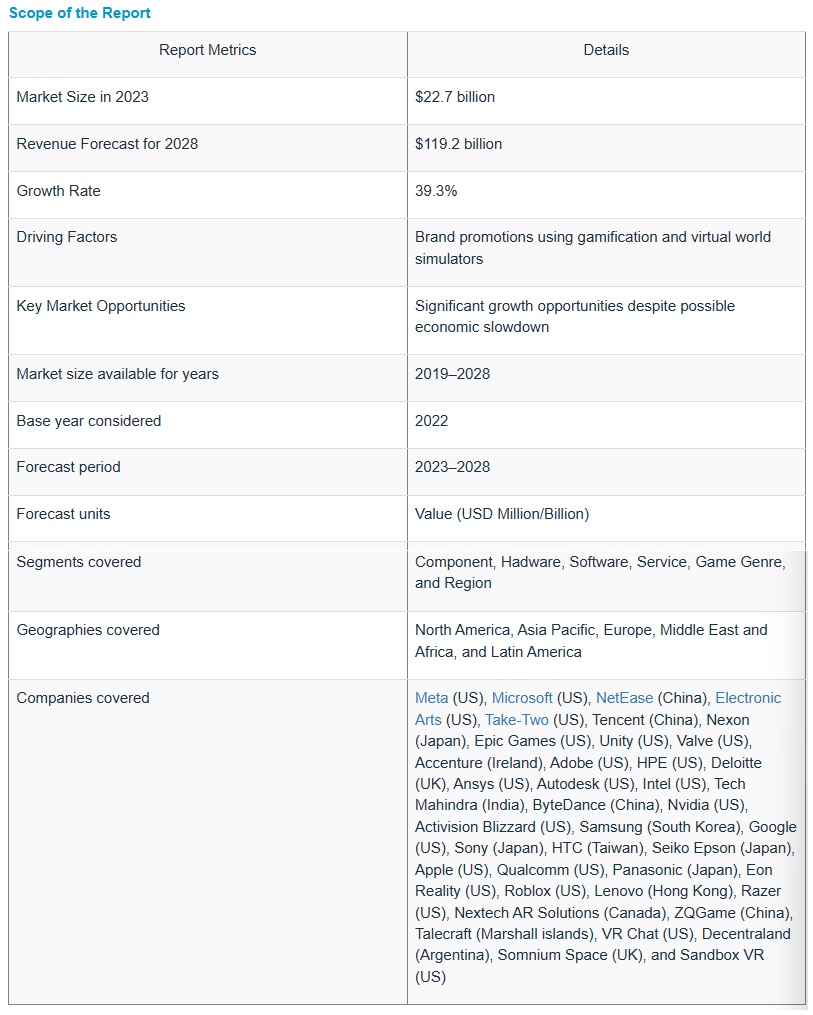Click the $22.7 billion value

click(455, 97)
